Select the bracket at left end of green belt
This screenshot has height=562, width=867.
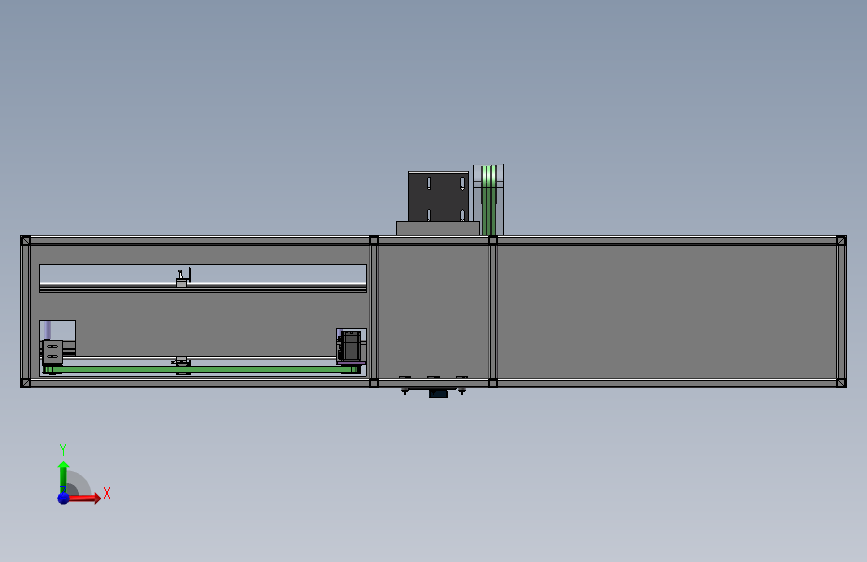pyautogui.click(x=53, y=352)
